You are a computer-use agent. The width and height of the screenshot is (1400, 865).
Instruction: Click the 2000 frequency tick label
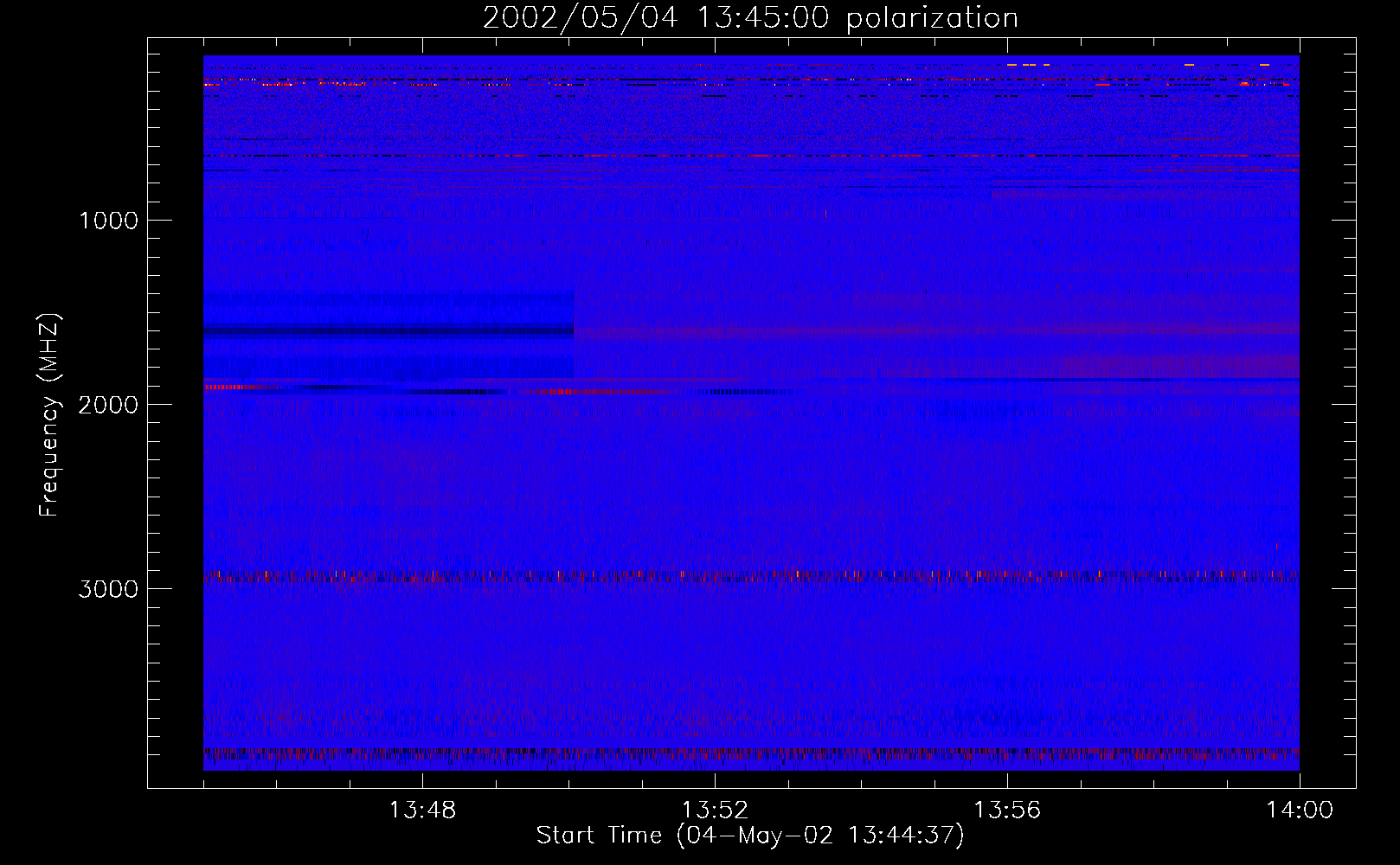108,405
